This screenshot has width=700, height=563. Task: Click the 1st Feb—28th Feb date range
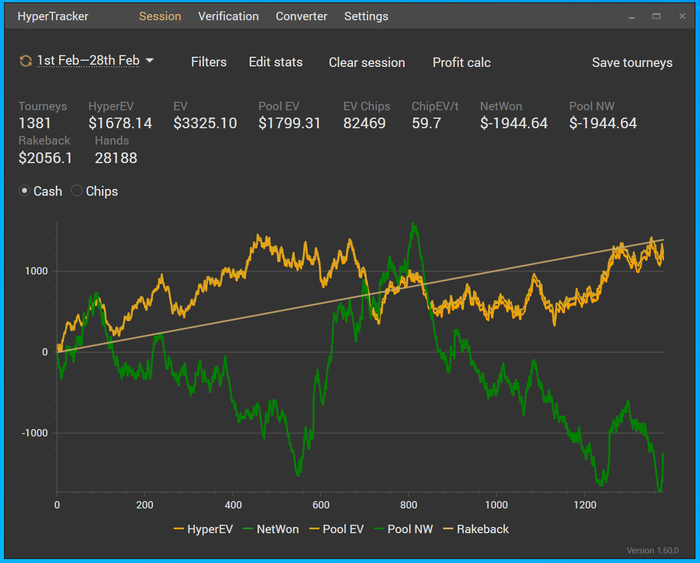88,60
